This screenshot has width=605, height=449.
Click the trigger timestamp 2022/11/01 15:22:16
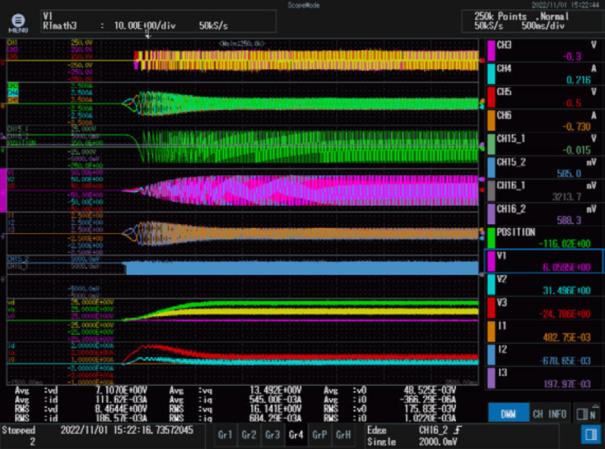[x=127, y=430]
